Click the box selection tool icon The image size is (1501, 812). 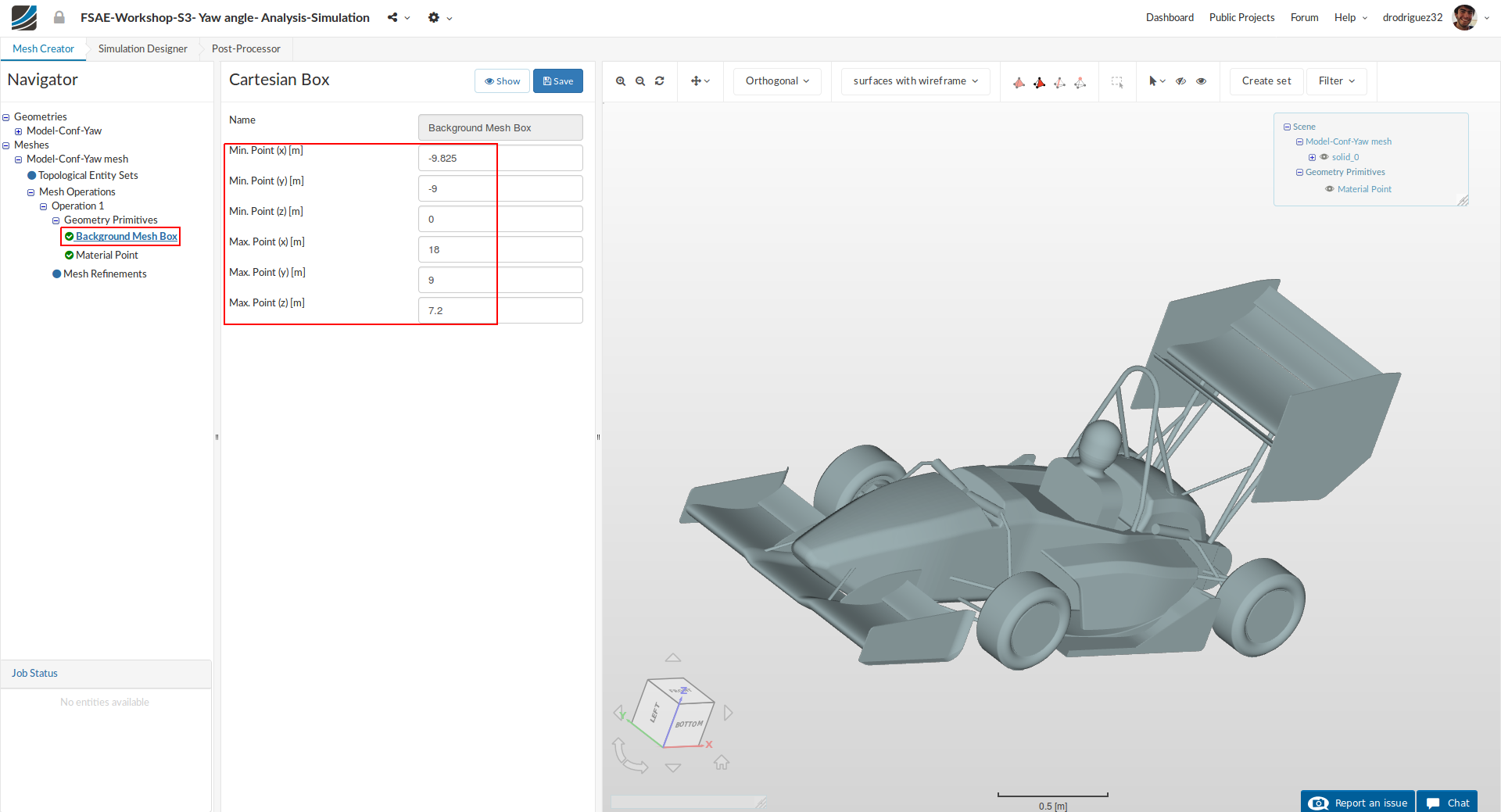pos(1117,81)
